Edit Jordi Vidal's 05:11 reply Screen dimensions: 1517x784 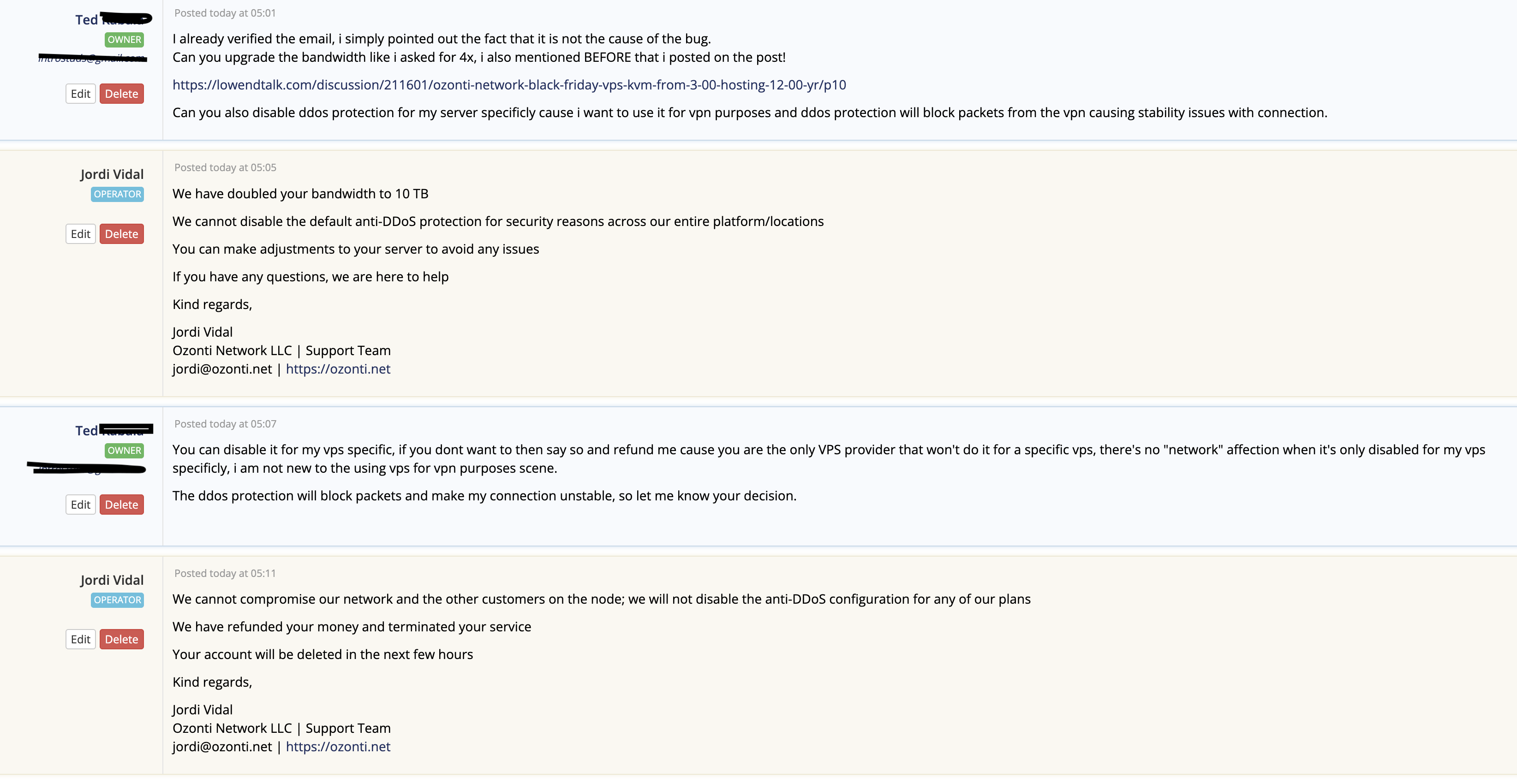coord(81,639)
